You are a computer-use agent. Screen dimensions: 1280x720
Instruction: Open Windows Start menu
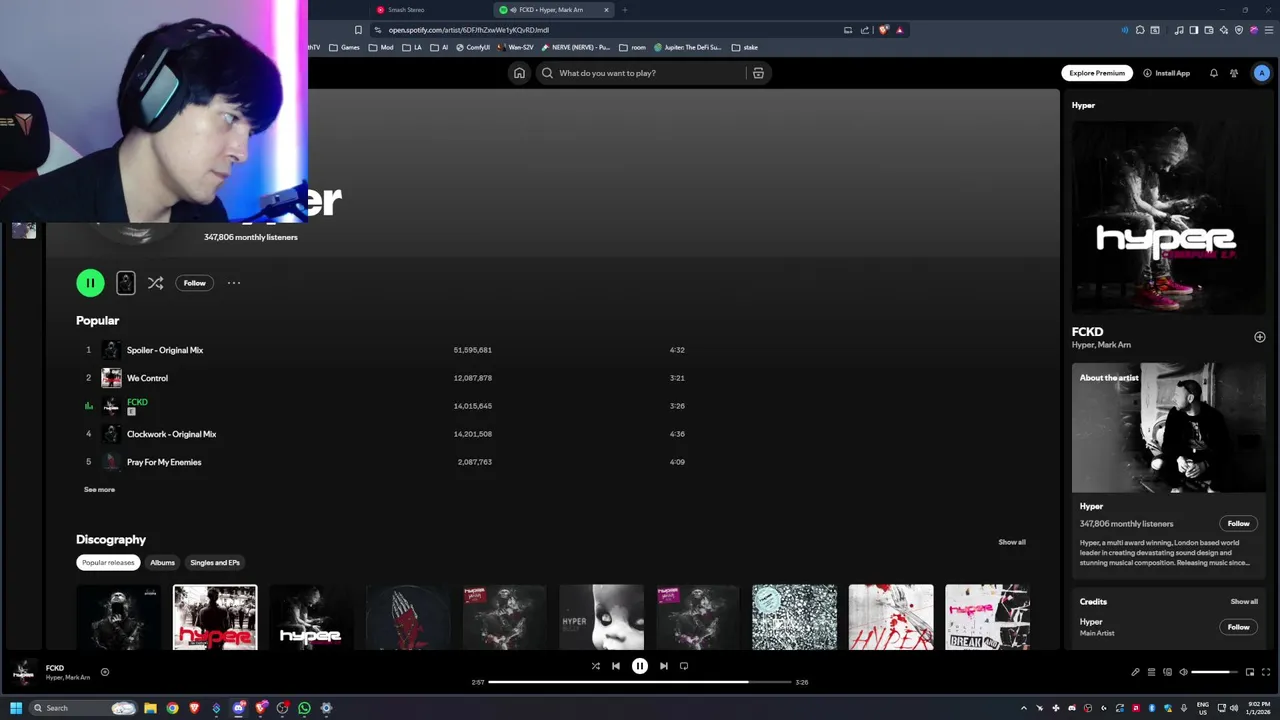[x=16, y=708]
